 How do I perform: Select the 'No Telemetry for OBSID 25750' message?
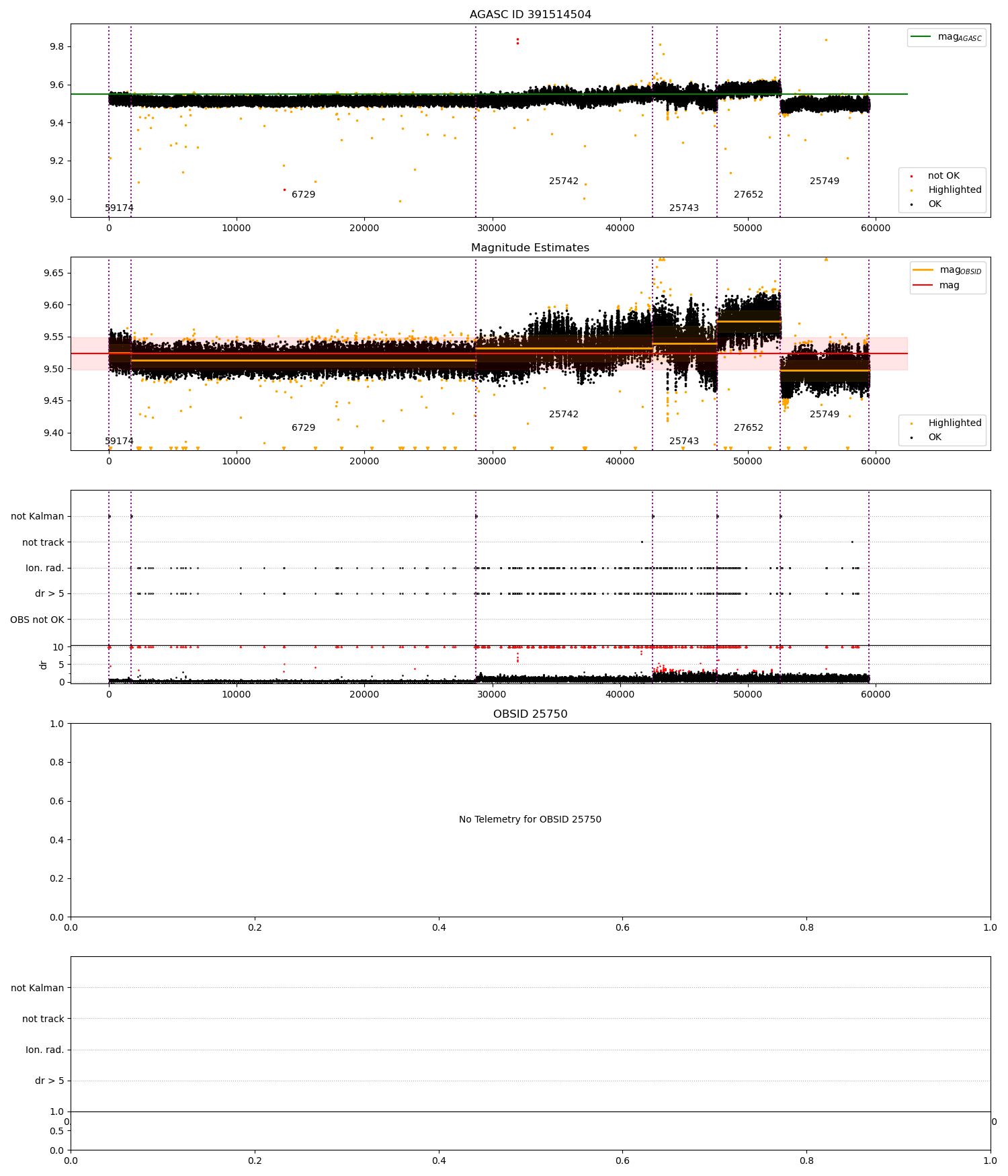530,820
